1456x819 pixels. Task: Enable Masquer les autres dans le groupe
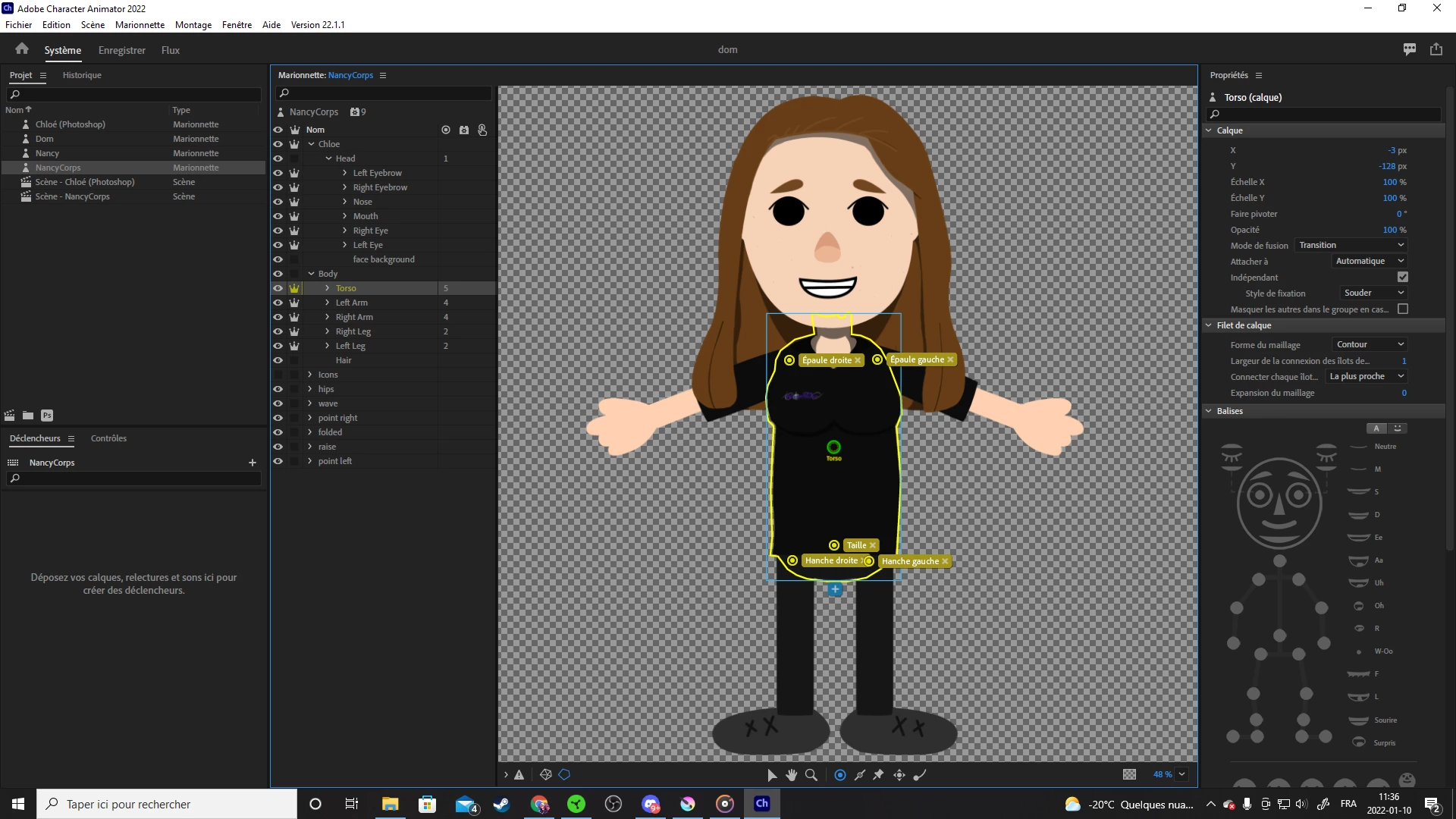(1402, 309)
